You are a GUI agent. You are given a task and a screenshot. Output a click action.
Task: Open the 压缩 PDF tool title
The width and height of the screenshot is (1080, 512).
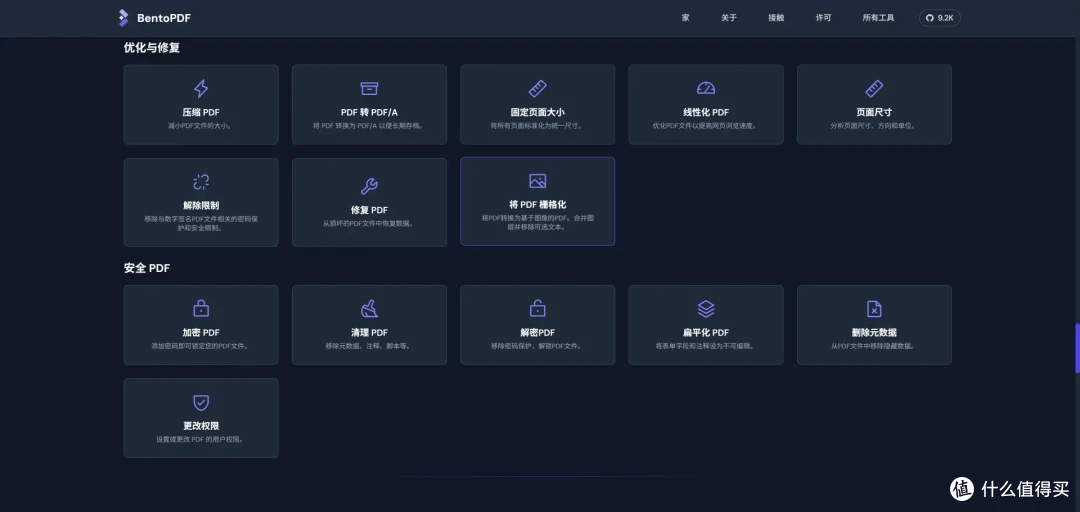point(201,112)
